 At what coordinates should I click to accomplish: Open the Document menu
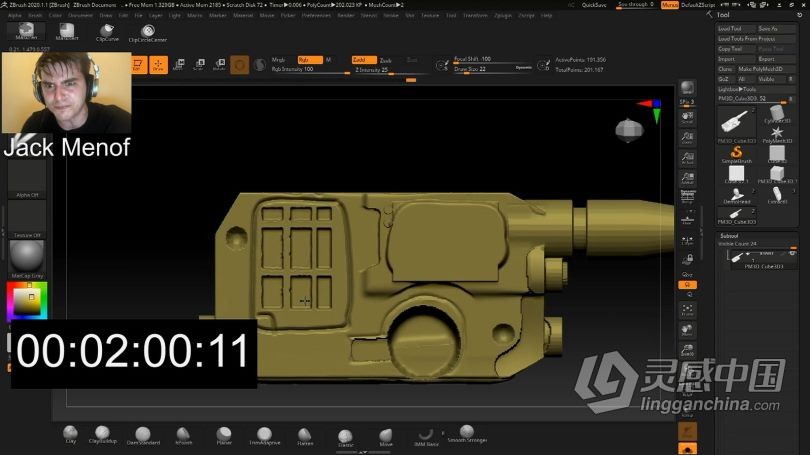pyautogui.click(x=81, y=15)
